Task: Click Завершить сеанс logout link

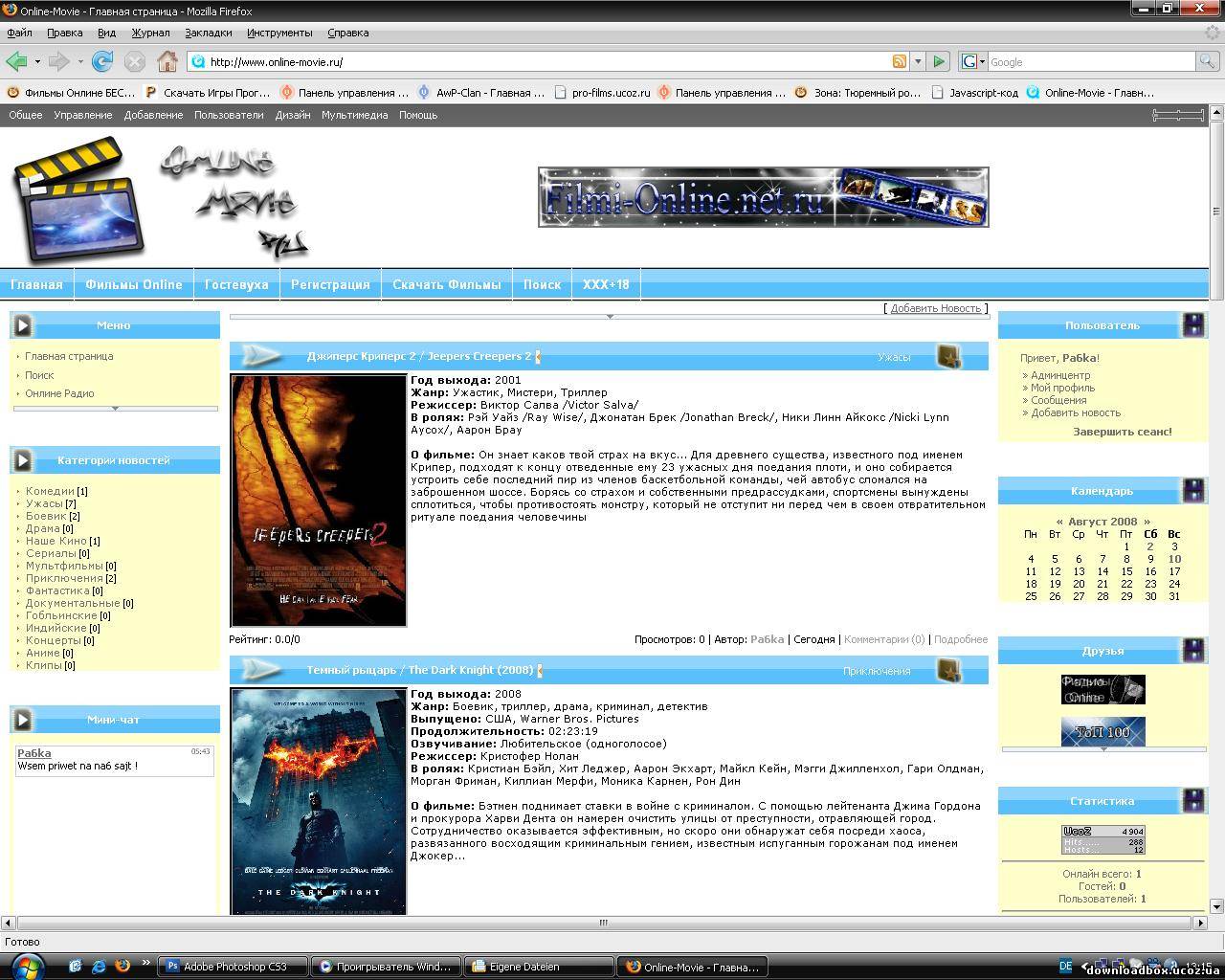Action: [x=1122, y=432]
